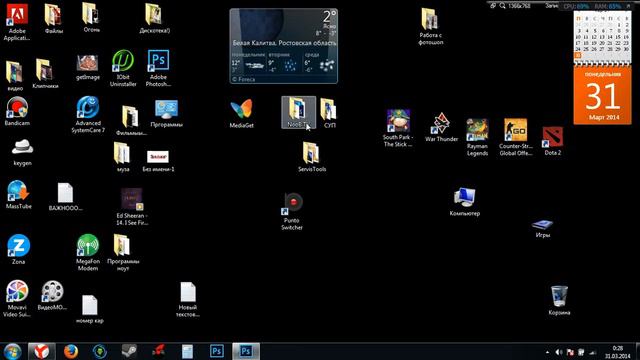
Task: Launch Advanced SystemCare 7
Action: pyautogui.click(x=88, y=115)
